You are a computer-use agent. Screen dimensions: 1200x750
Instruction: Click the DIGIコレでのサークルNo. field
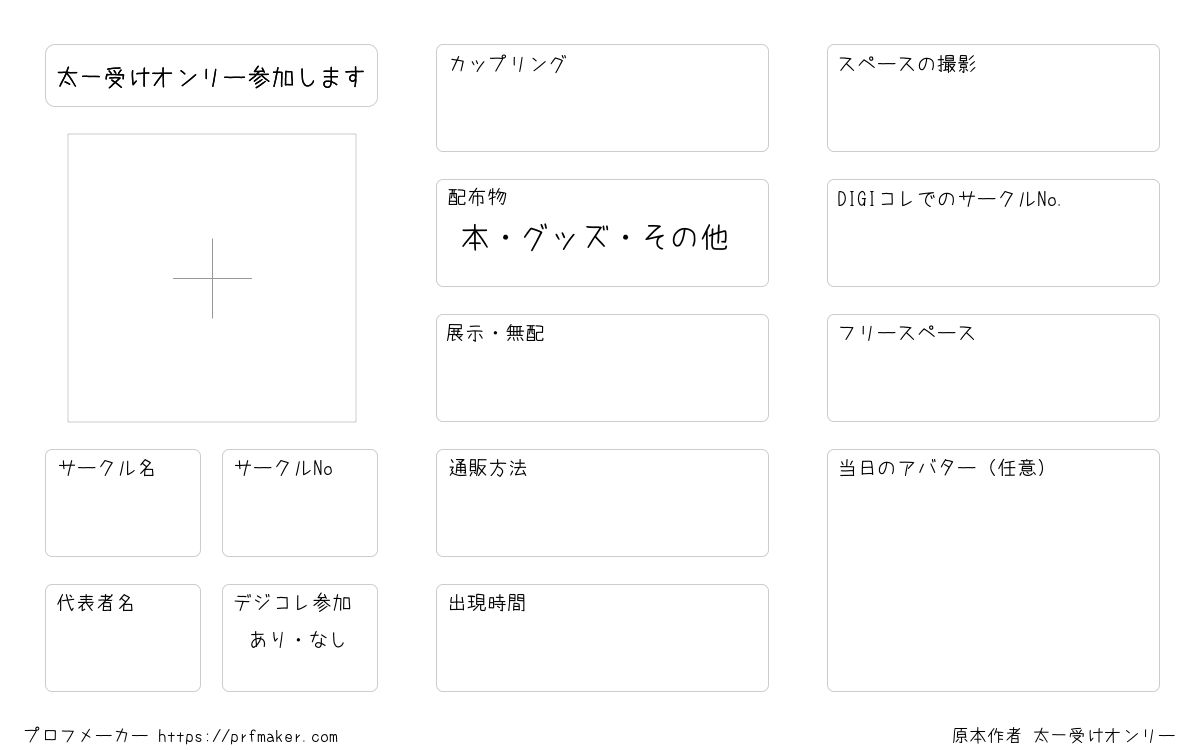[x=993, y=233]
